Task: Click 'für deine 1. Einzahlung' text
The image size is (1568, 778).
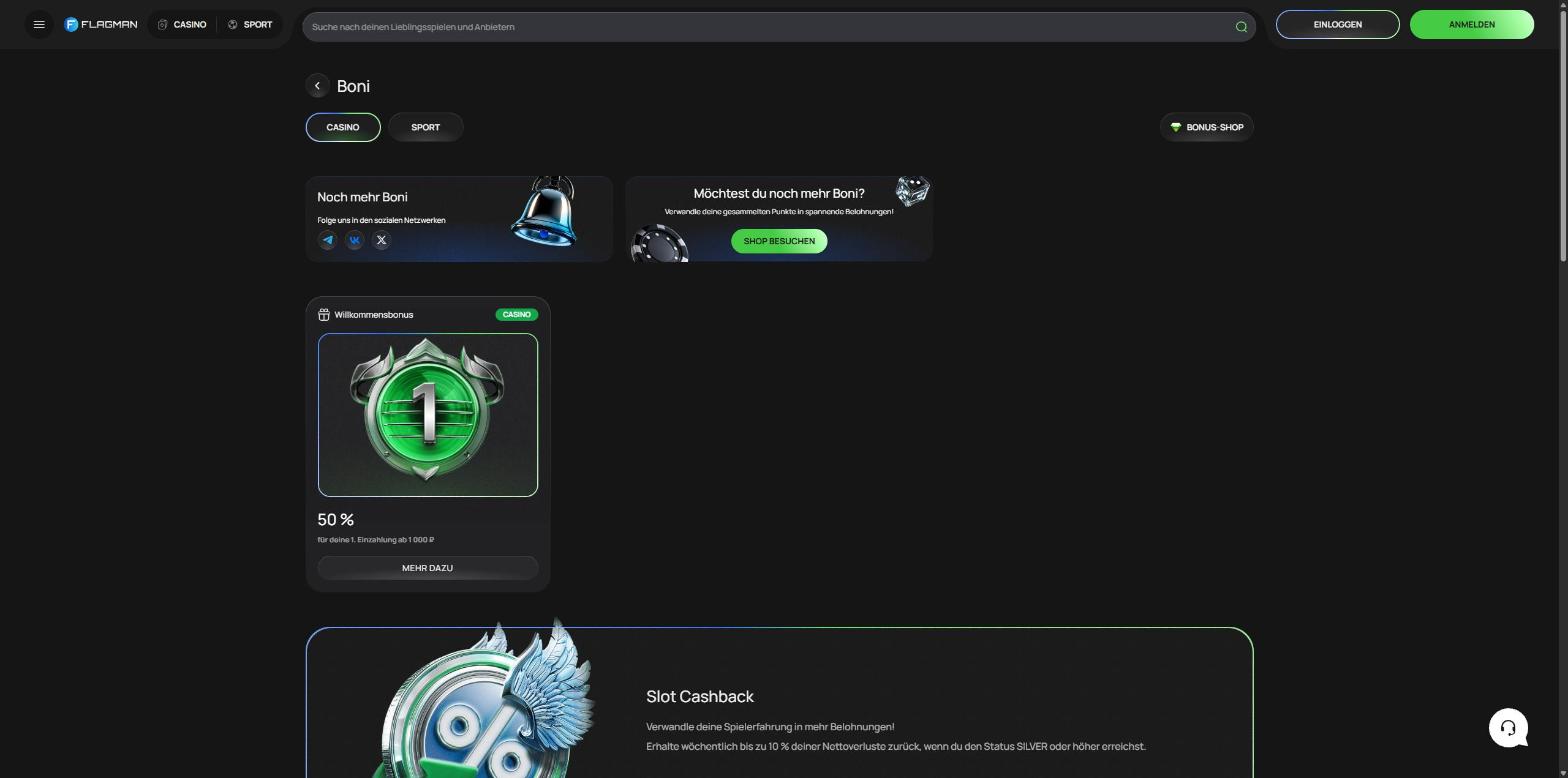Action: 375,540
